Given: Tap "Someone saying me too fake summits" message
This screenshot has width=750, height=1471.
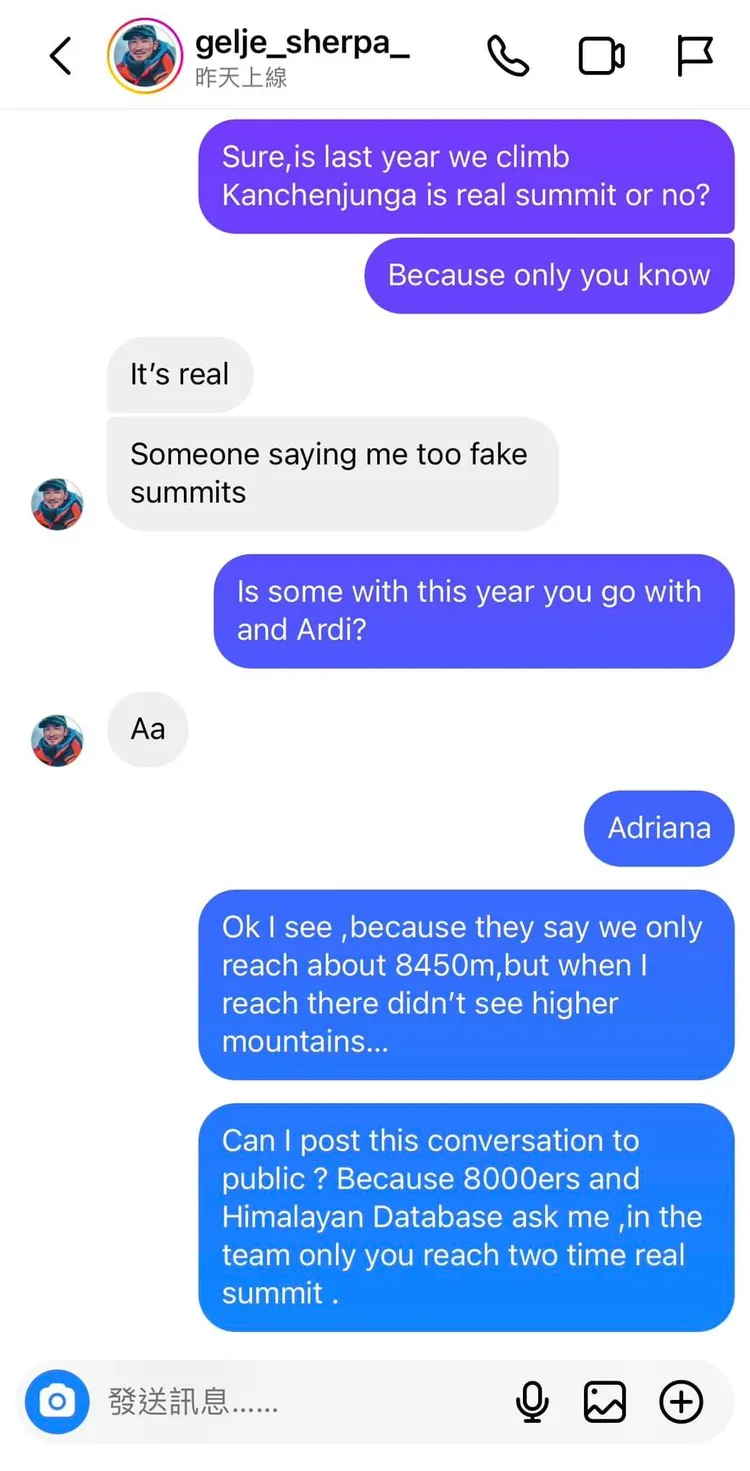Looking at the screenshot, I should coord(332,473).
